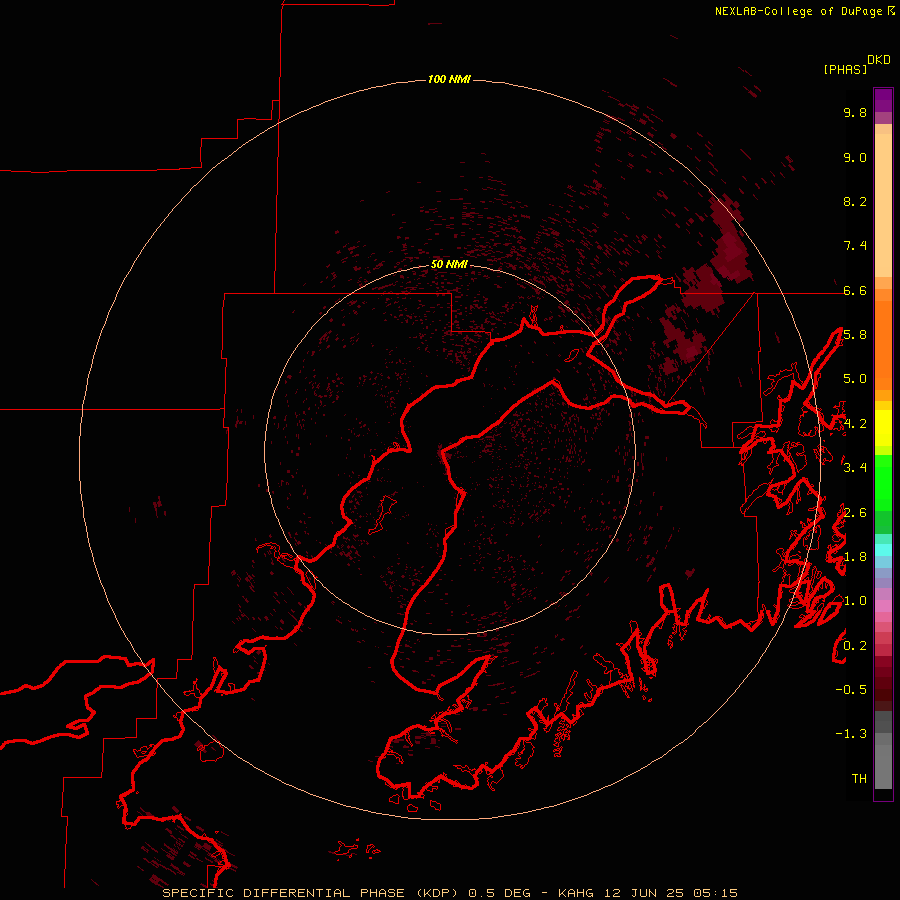Click the 6.6 scale value
900x900 pixels.
tap(855, 290)
